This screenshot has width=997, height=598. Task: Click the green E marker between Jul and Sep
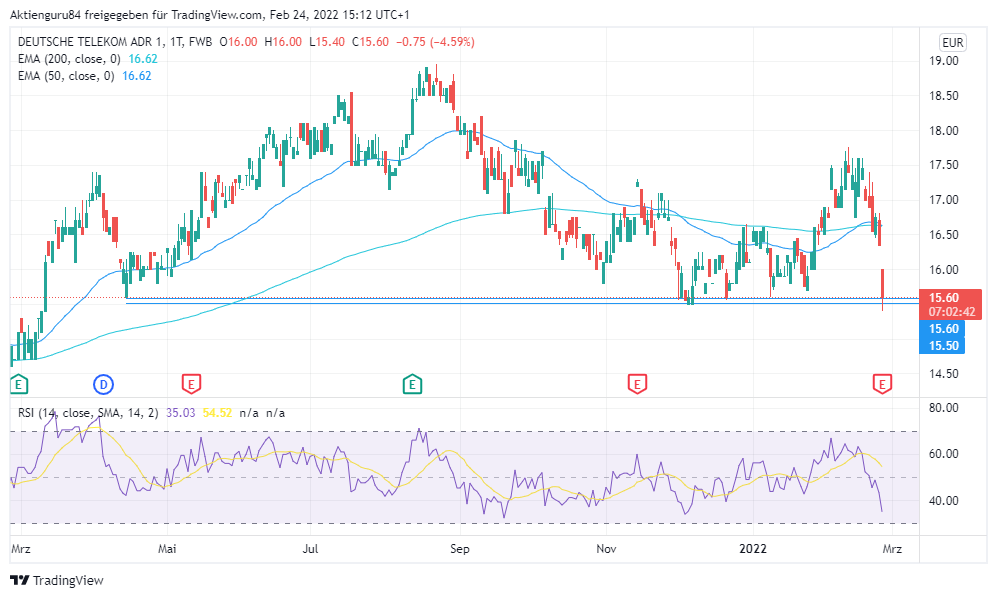coord(413,384)
